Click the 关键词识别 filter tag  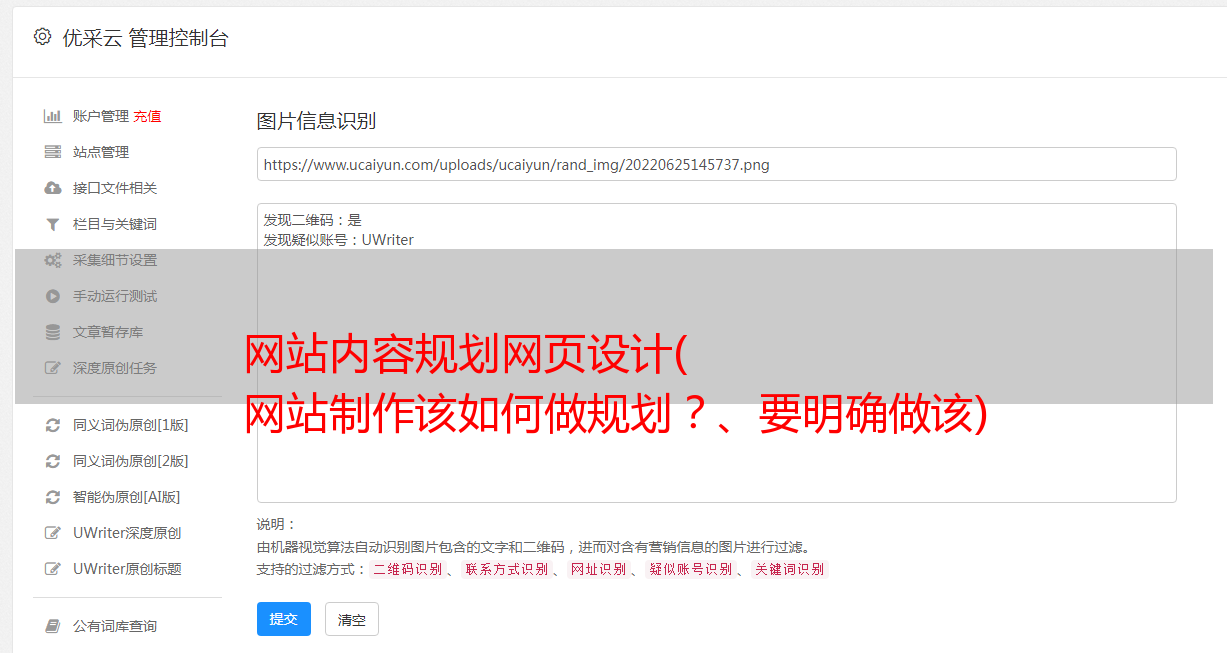pyautogui.click(x=790, y=569)
